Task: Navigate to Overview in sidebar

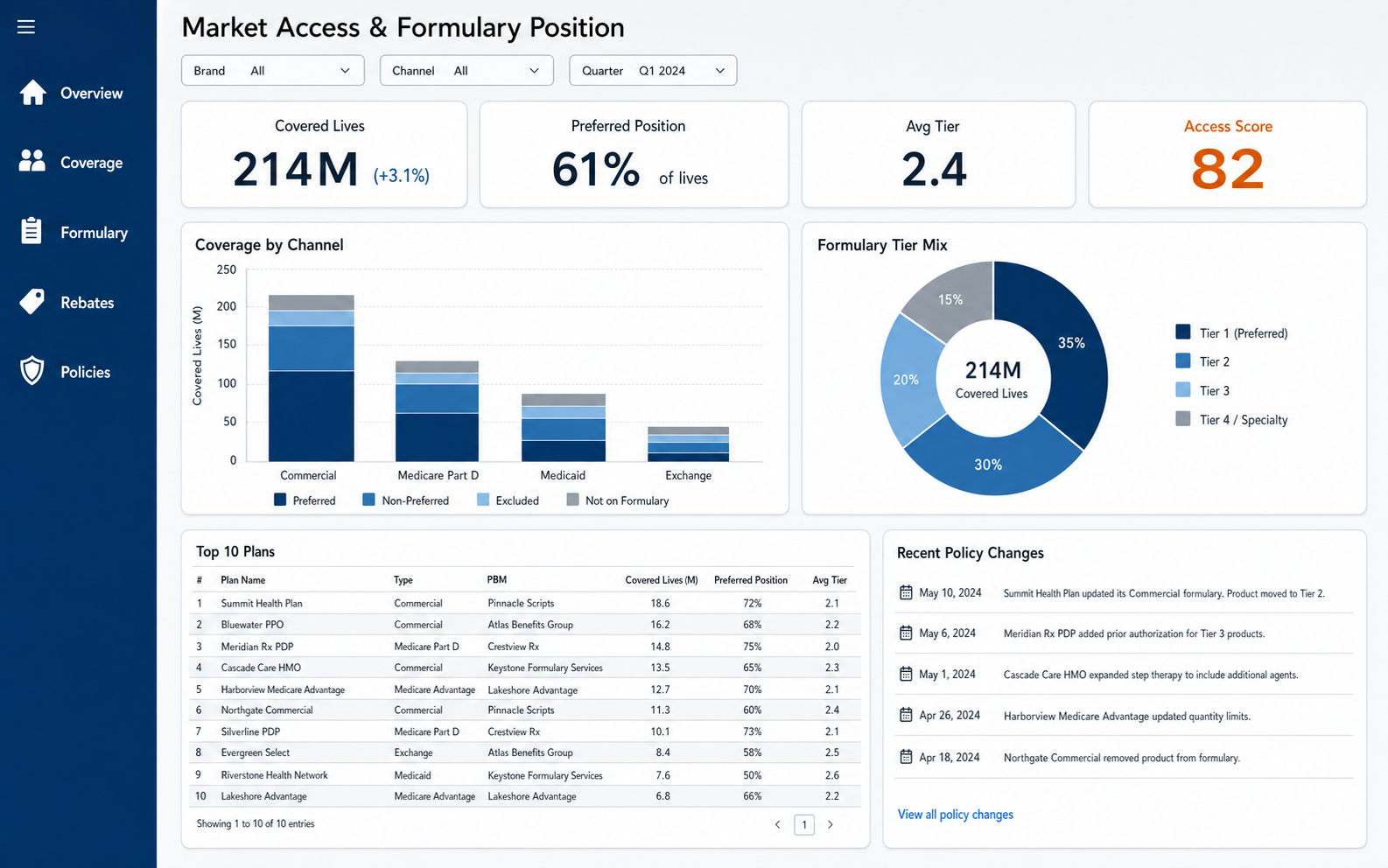Action: [x=91, y=94]
